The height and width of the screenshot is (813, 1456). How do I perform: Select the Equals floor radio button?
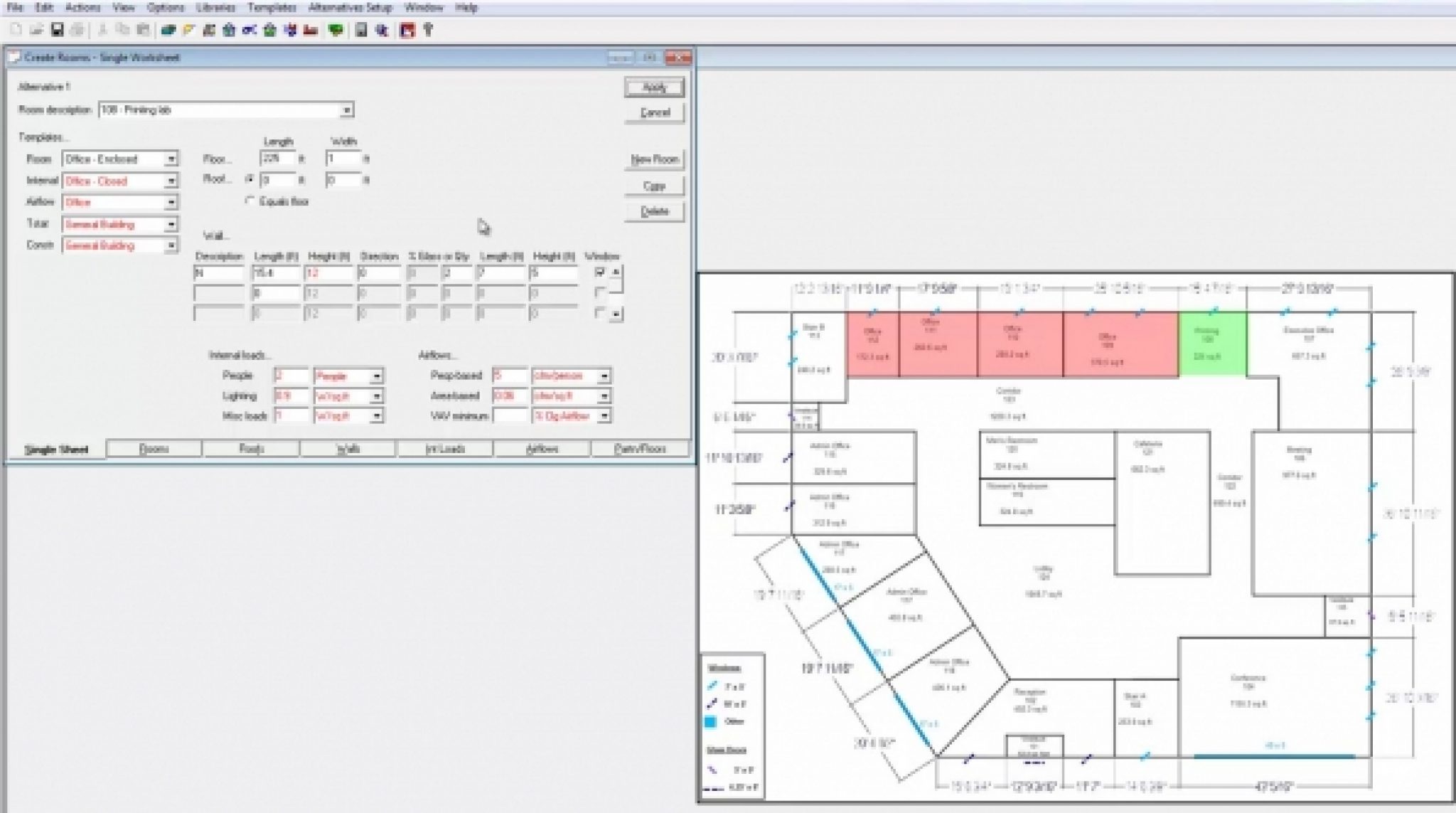coord(250,201)
